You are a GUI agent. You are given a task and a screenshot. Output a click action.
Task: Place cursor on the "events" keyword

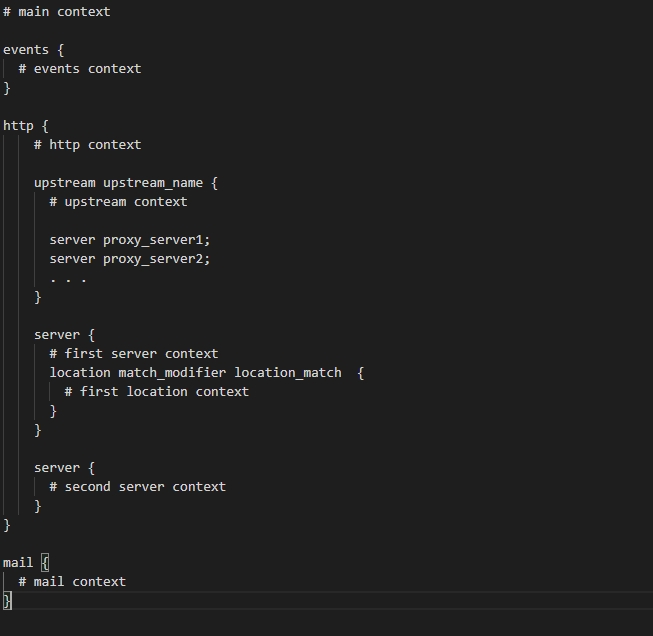coord(26,50)
